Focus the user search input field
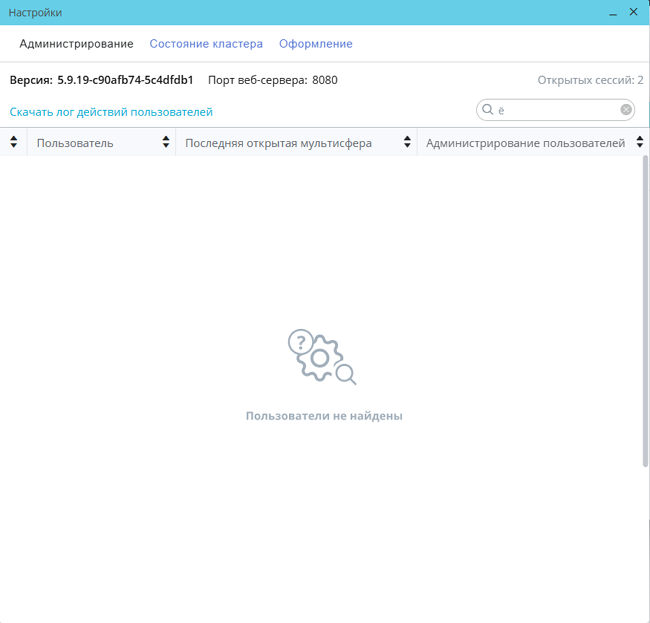The image size is (650, 623). (x=556, y=110)
